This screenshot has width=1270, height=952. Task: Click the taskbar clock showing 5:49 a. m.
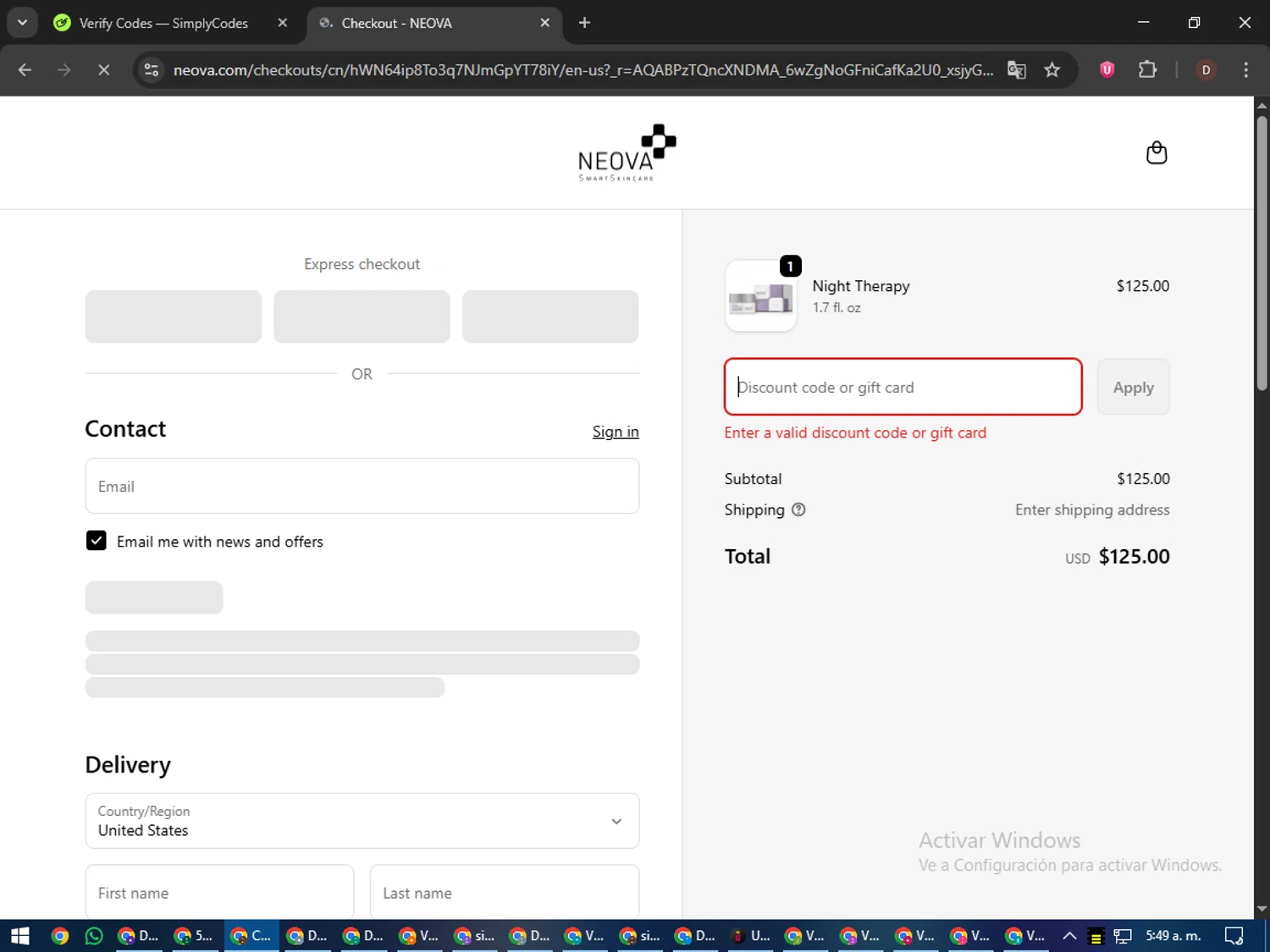1173,936
